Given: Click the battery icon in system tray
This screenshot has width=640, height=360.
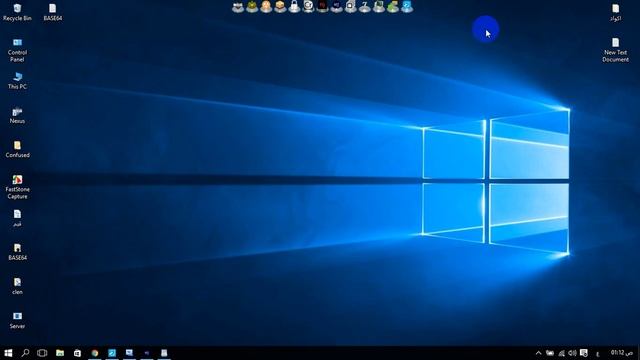Looking at the screenshot, I should [x=550, y=353].
